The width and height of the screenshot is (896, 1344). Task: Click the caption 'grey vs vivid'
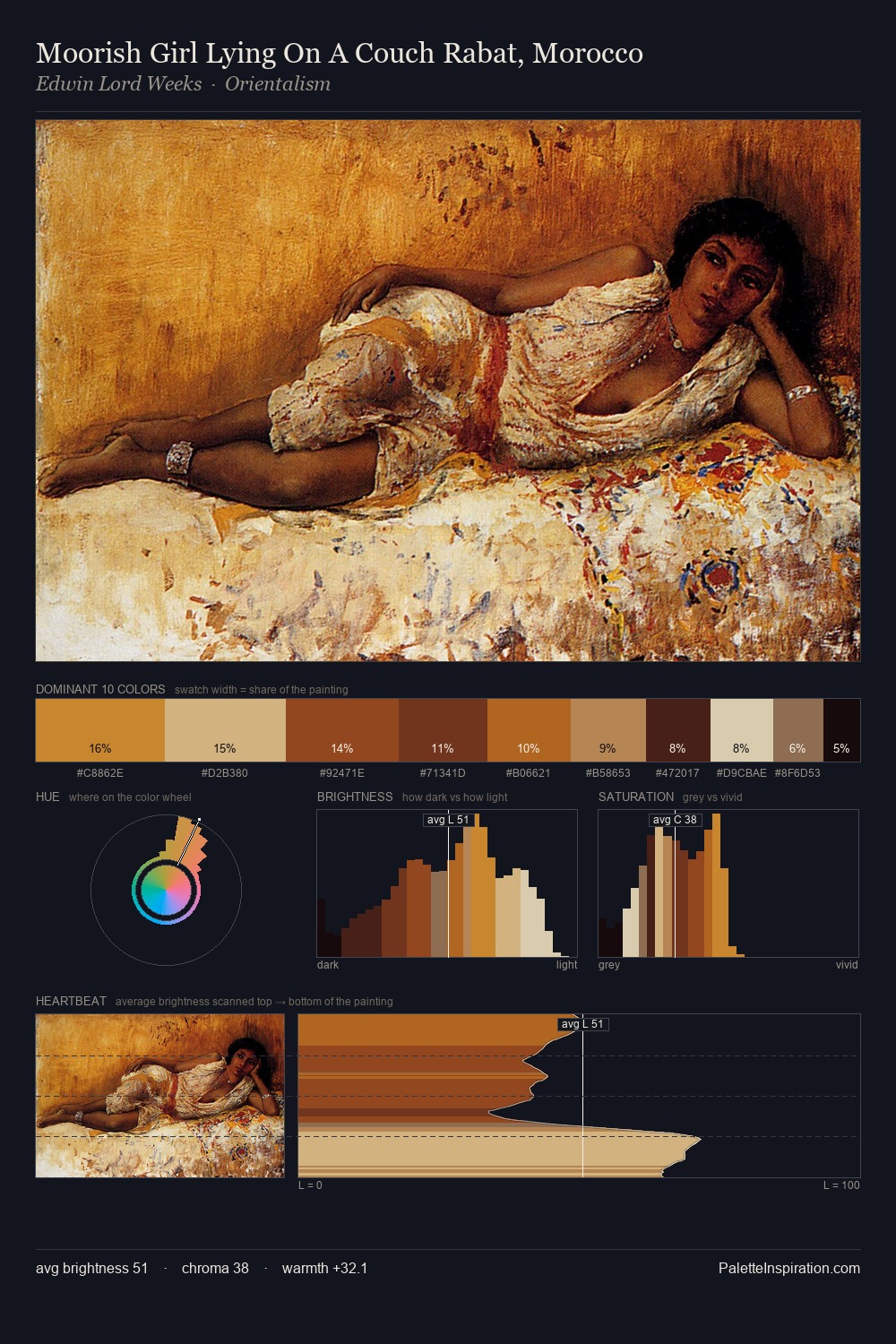coord(712,797)
